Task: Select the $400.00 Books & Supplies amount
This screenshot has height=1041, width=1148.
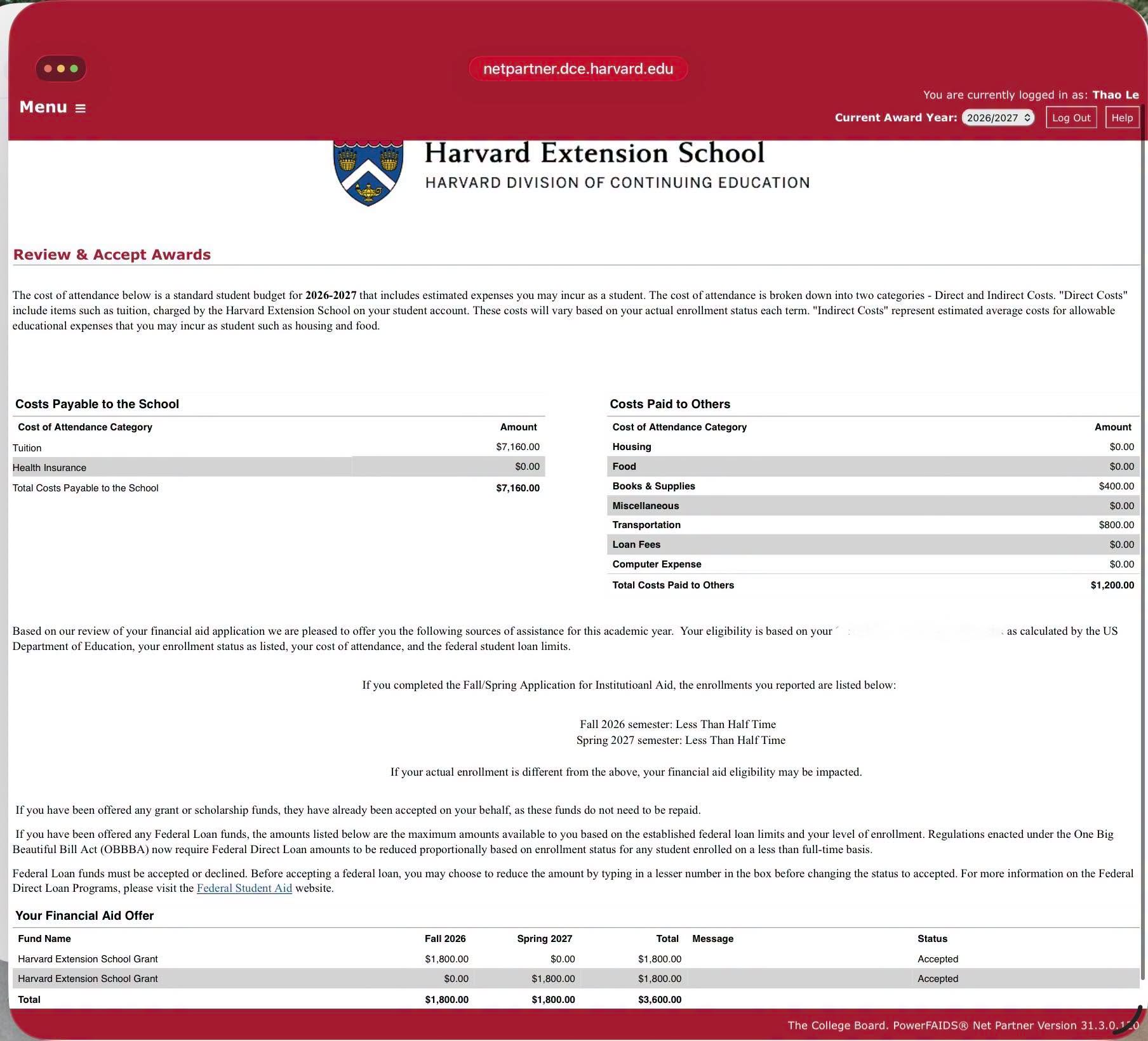Action: 1116,486
